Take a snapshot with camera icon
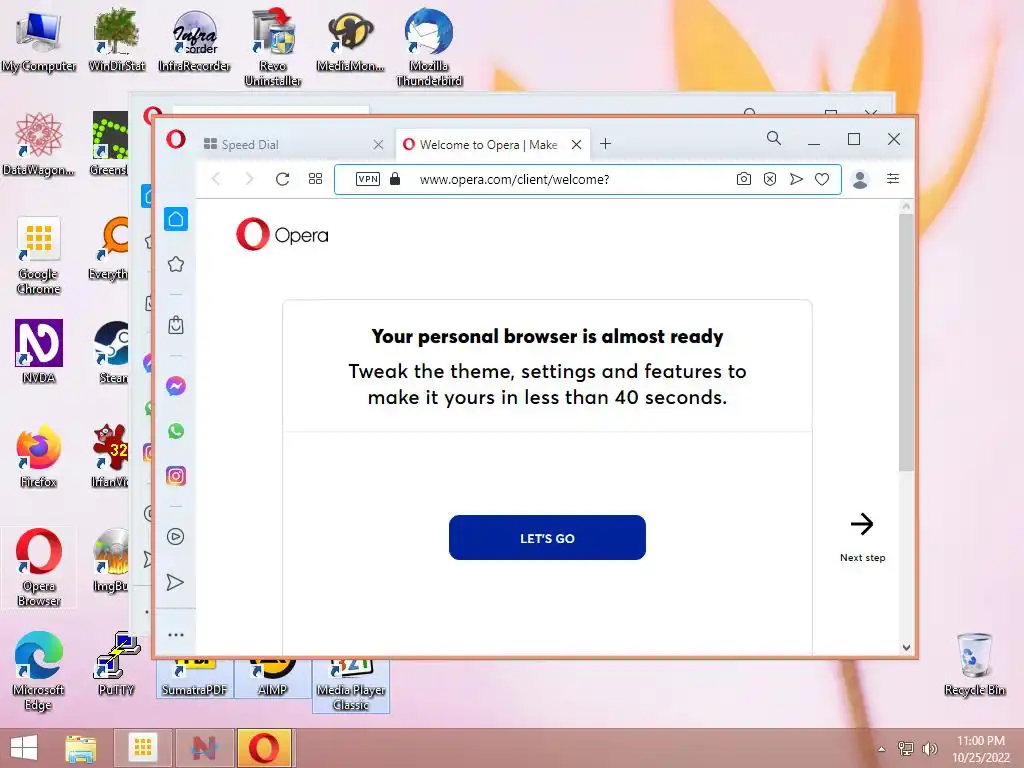This screenshot has width=1024, height=768. coord(743,179)
